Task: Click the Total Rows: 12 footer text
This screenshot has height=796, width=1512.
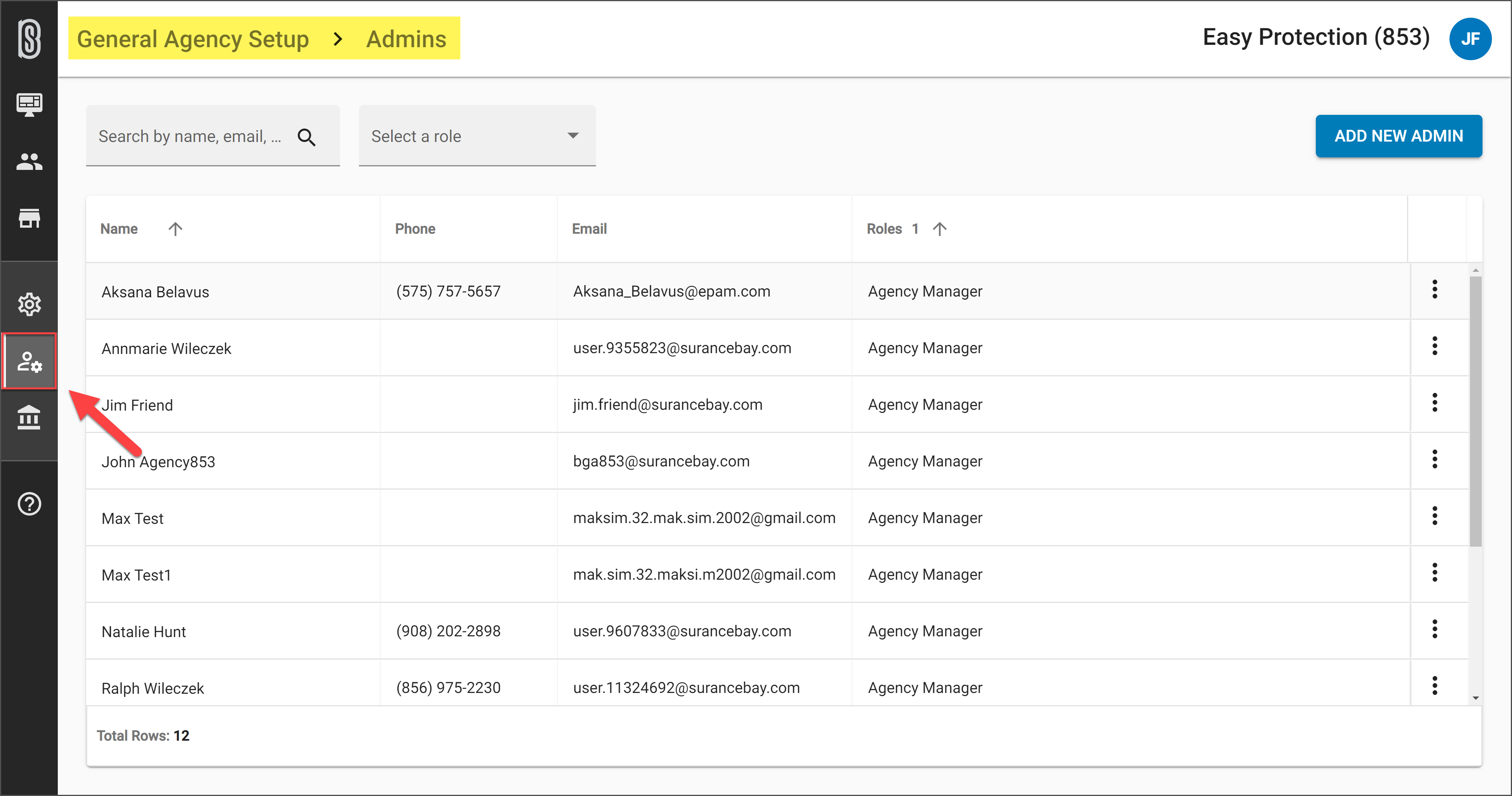Action: [x=143, y=736]
